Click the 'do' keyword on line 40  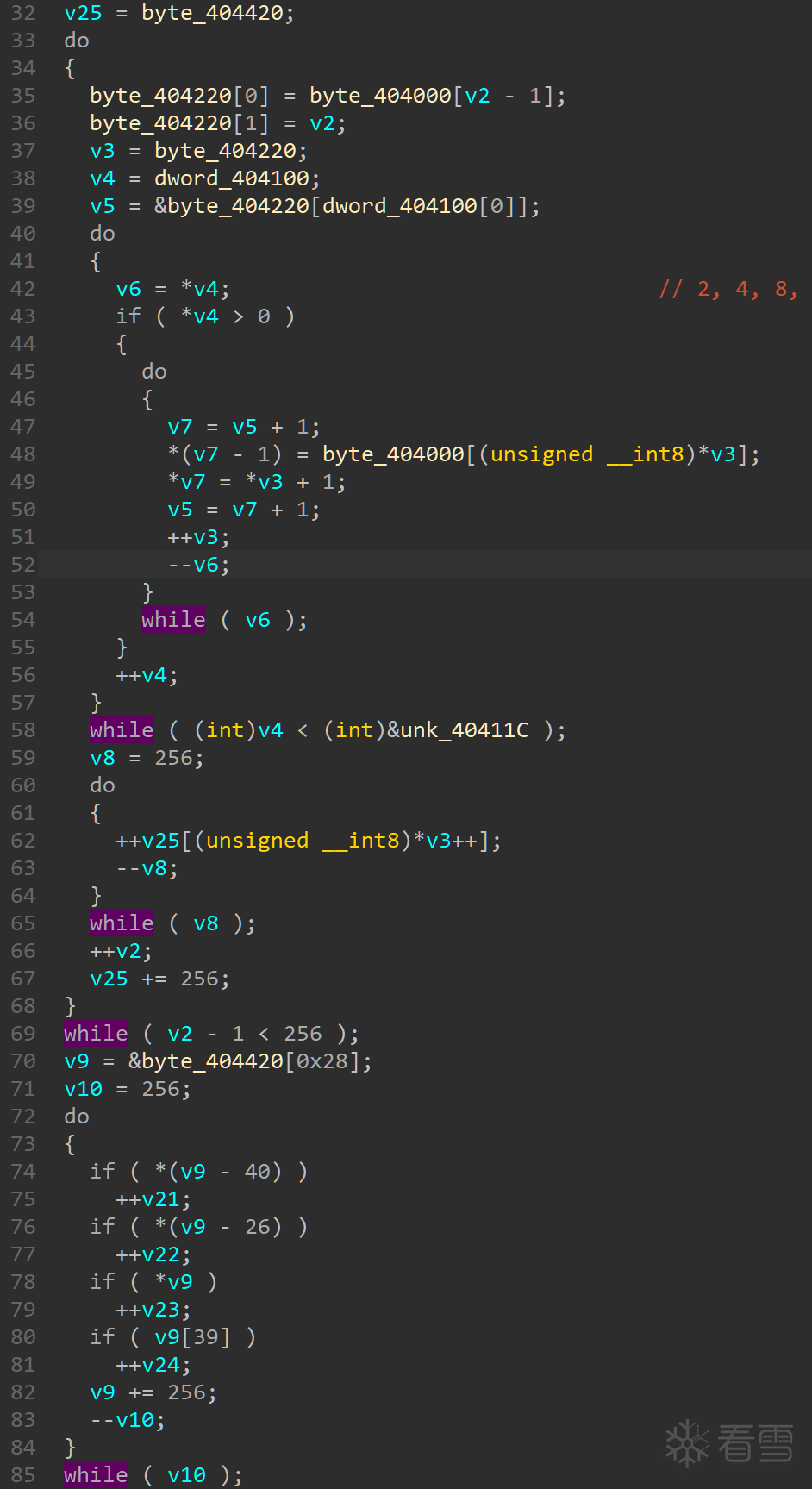(x=103, y=234)
